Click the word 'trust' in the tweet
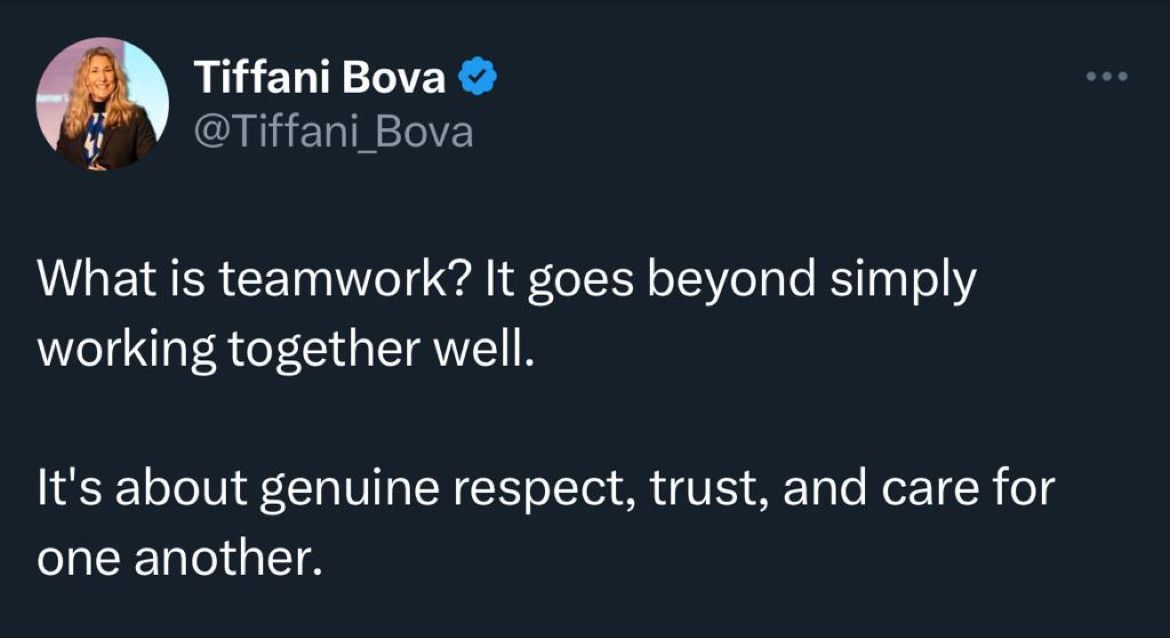This screenshot has height=638, width=1170. (x=698, y=489)
